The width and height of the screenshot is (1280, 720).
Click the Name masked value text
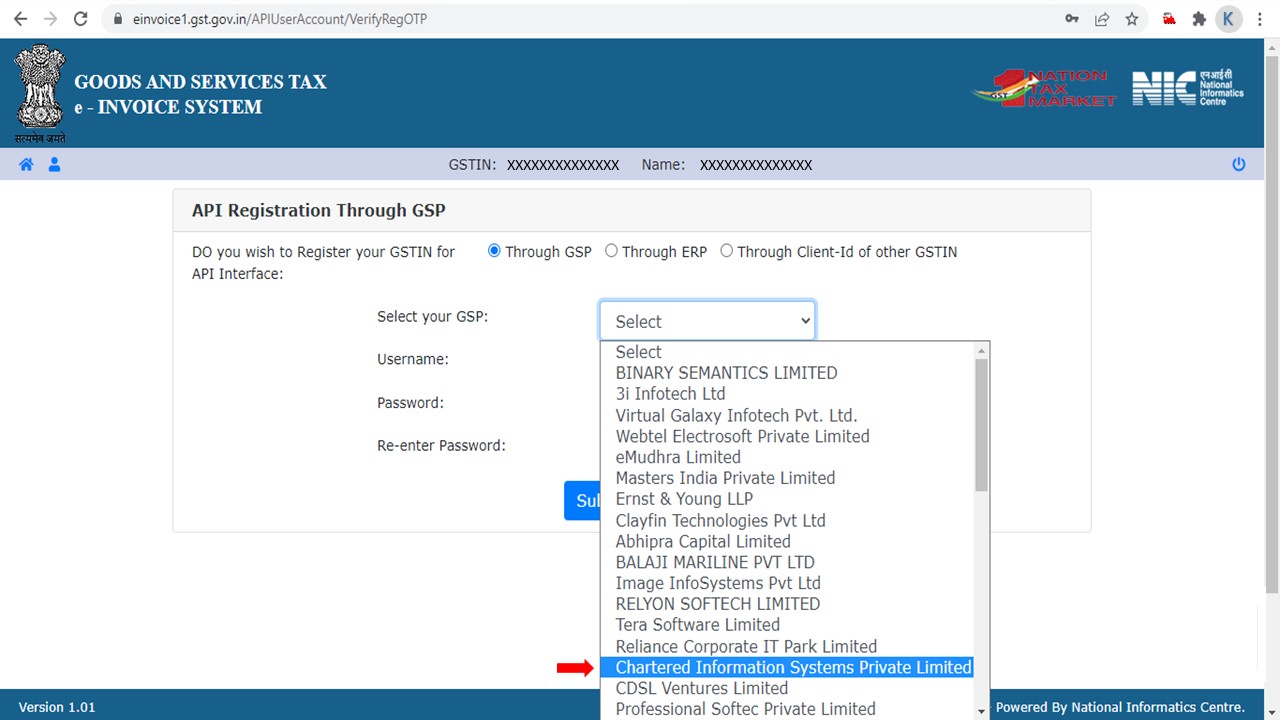756,165
